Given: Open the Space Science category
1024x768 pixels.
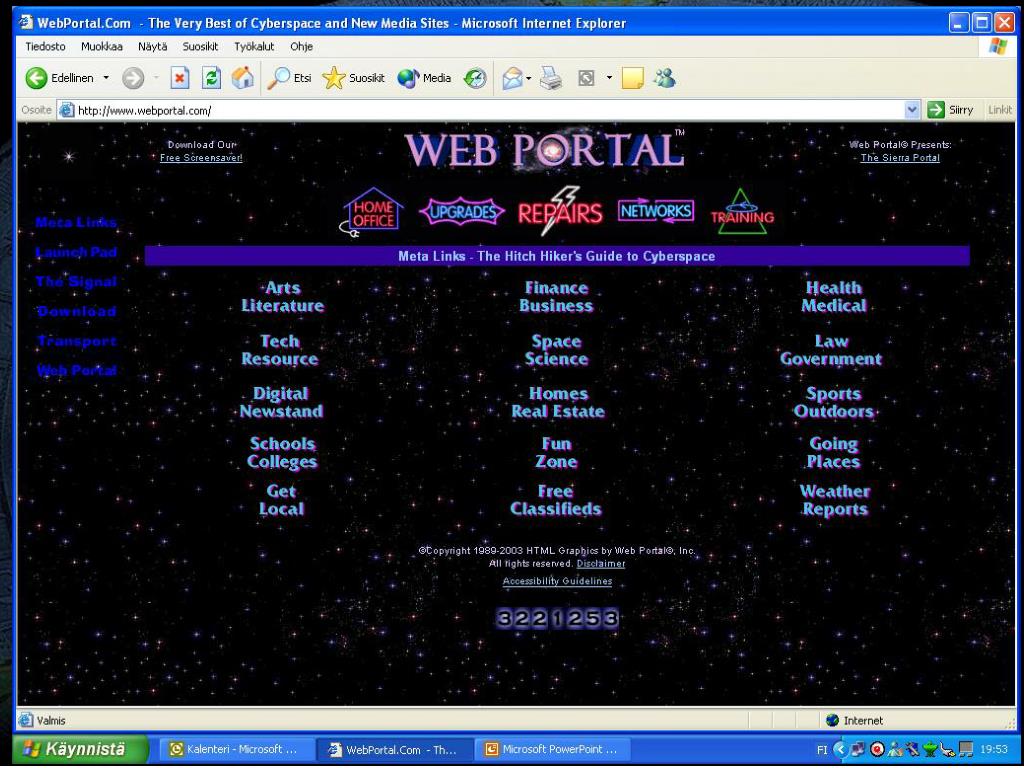Looking at the screenshot, I should point(556,350).
